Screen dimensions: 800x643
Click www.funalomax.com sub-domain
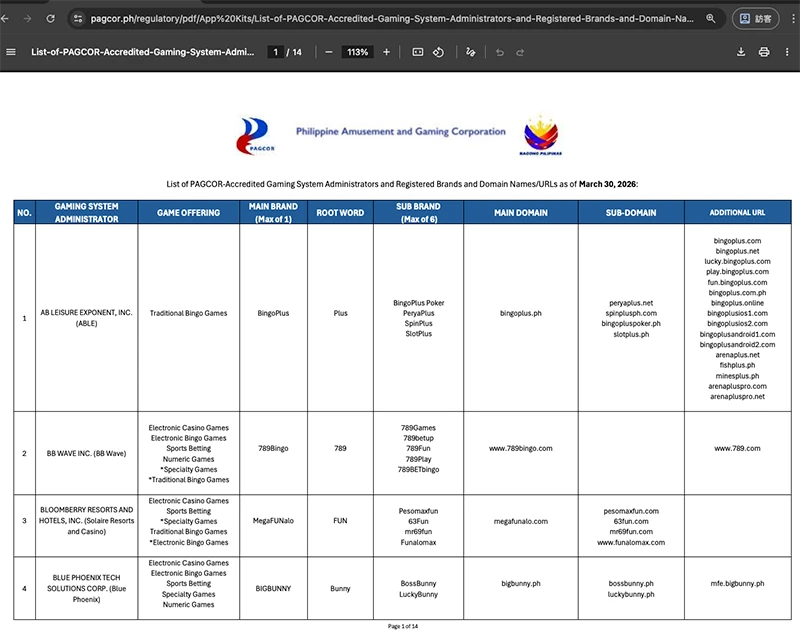[x=631, y=542]
